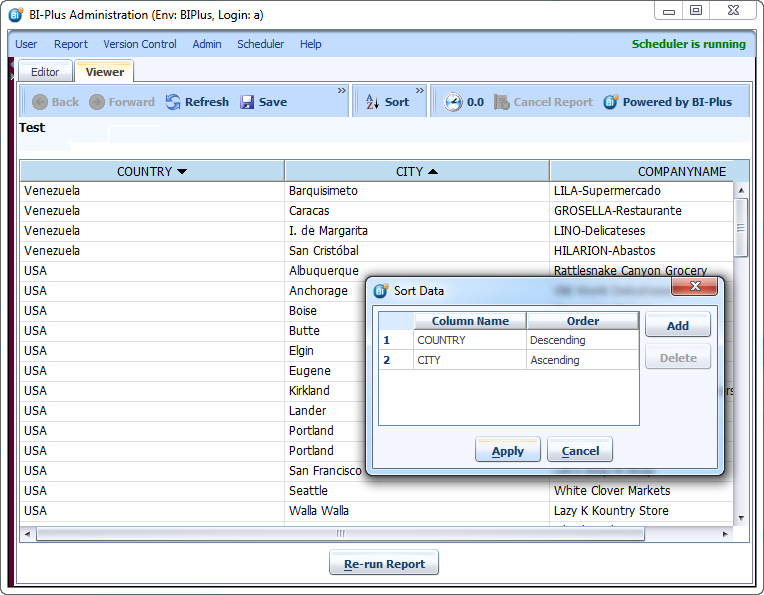The image size is (764, 595).
Task: Click the timer 0.0 gauge icon
Action: [454, 102]
